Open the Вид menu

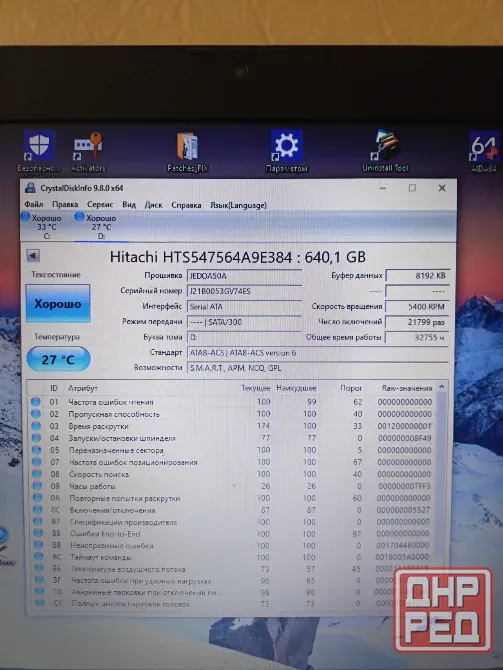(129, 205)
